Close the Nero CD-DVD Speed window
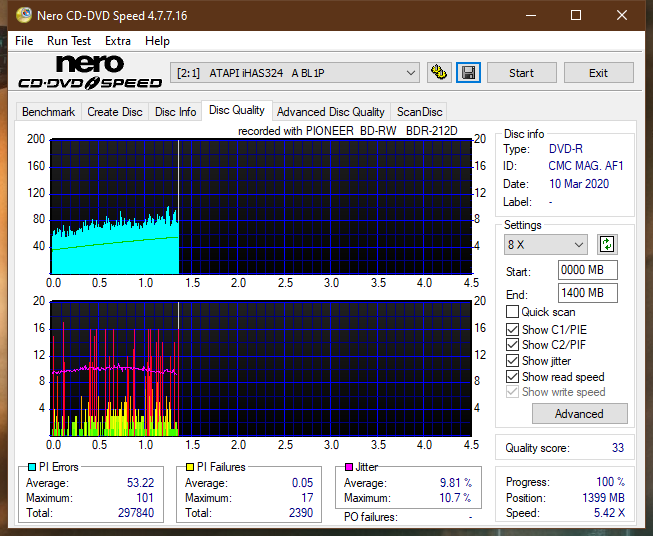The image size is (653, 536). click(x=622, y=15)
